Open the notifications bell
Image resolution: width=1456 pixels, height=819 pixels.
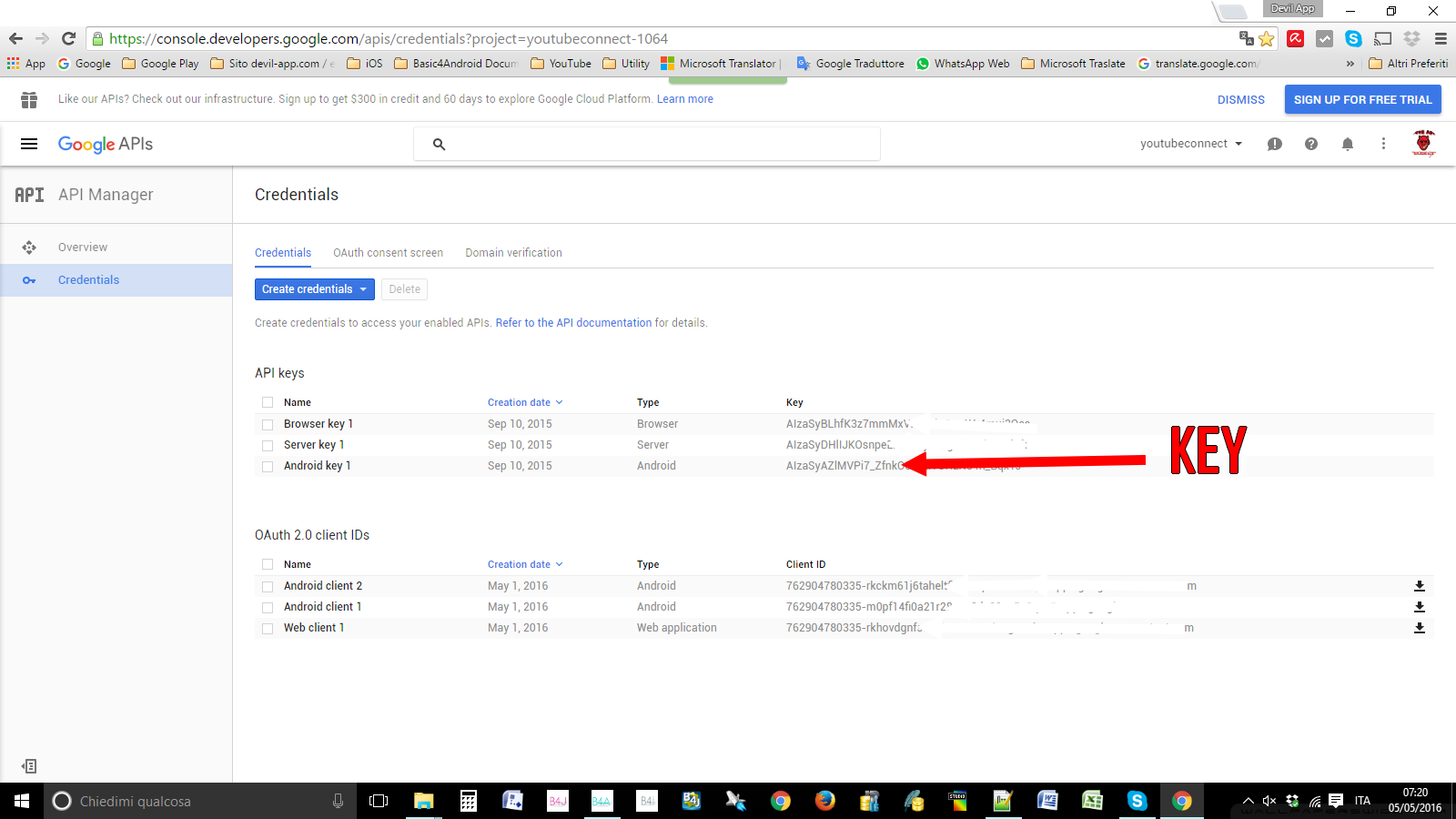[1348, 144]
